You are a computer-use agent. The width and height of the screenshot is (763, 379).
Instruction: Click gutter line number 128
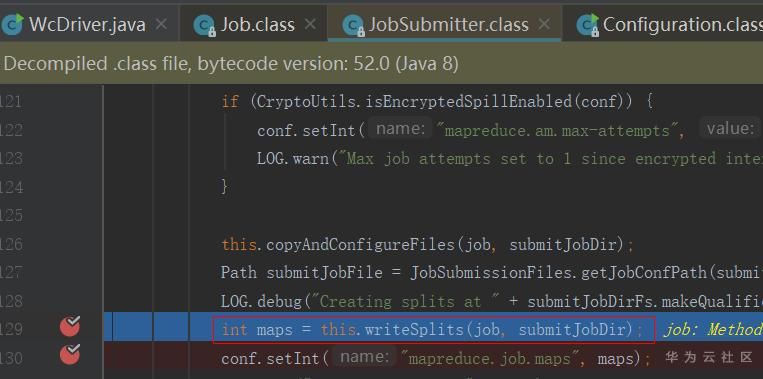(x=11, y=301)
